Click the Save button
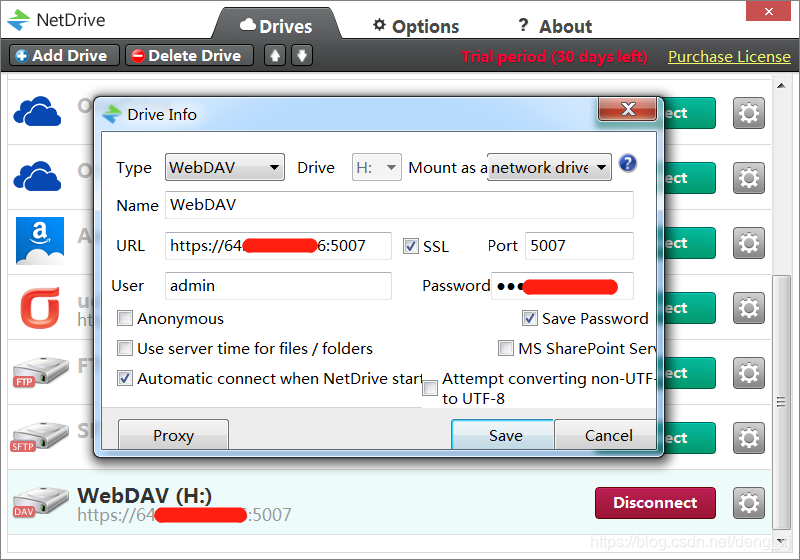 tap(503, 435)
